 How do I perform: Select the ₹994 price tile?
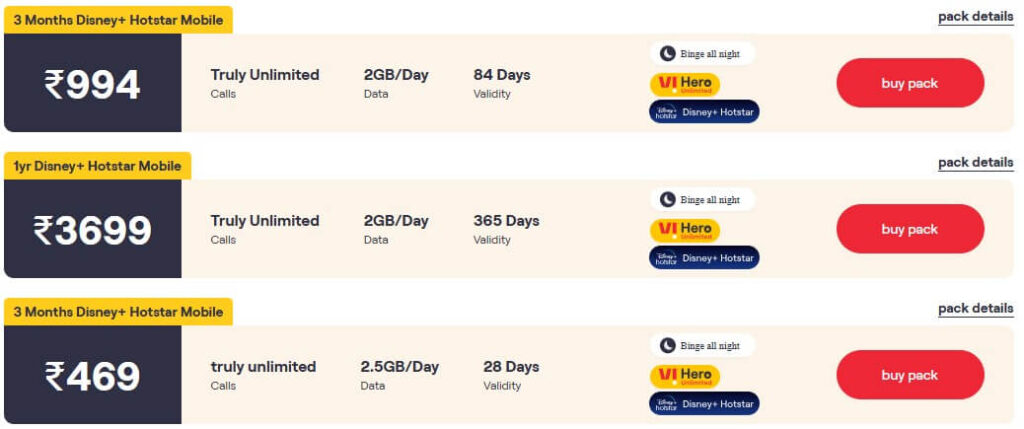click(92, 83)
